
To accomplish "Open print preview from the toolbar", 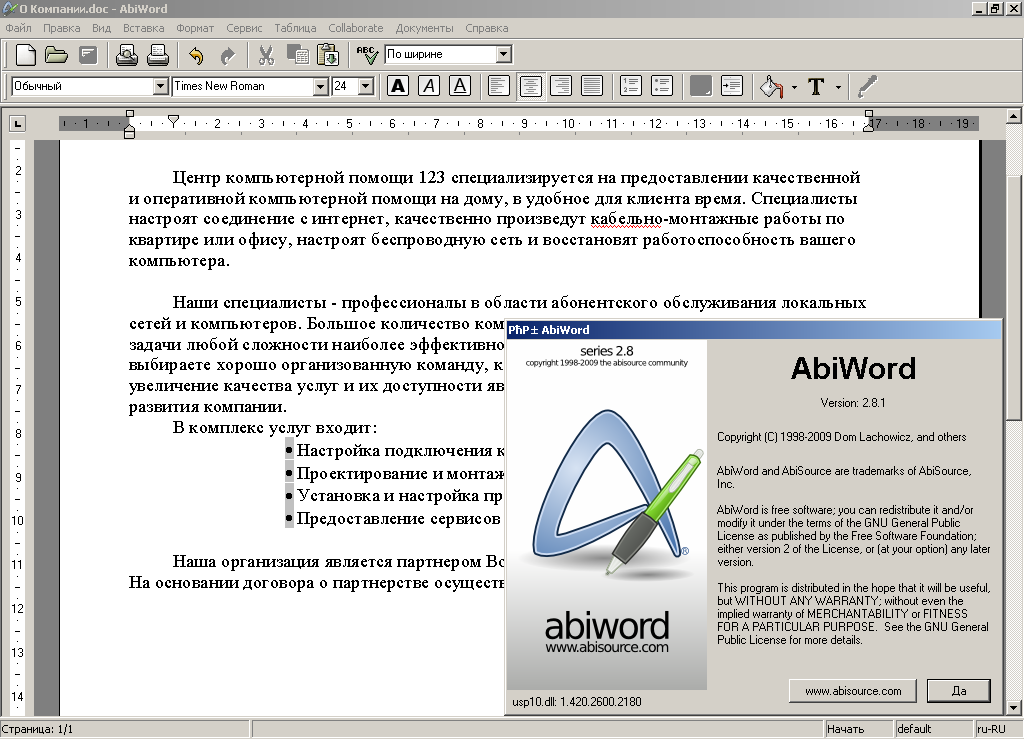I will coord(127,55).
